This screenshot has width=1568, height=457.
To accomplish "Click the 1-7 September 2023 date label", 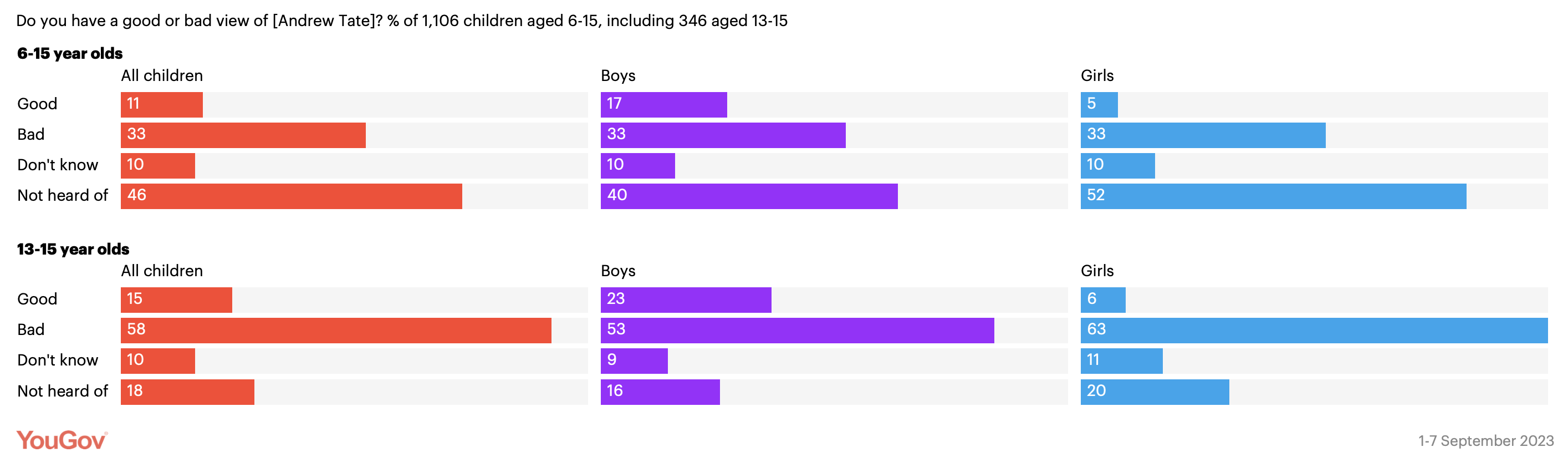I will coord(1485,440).
